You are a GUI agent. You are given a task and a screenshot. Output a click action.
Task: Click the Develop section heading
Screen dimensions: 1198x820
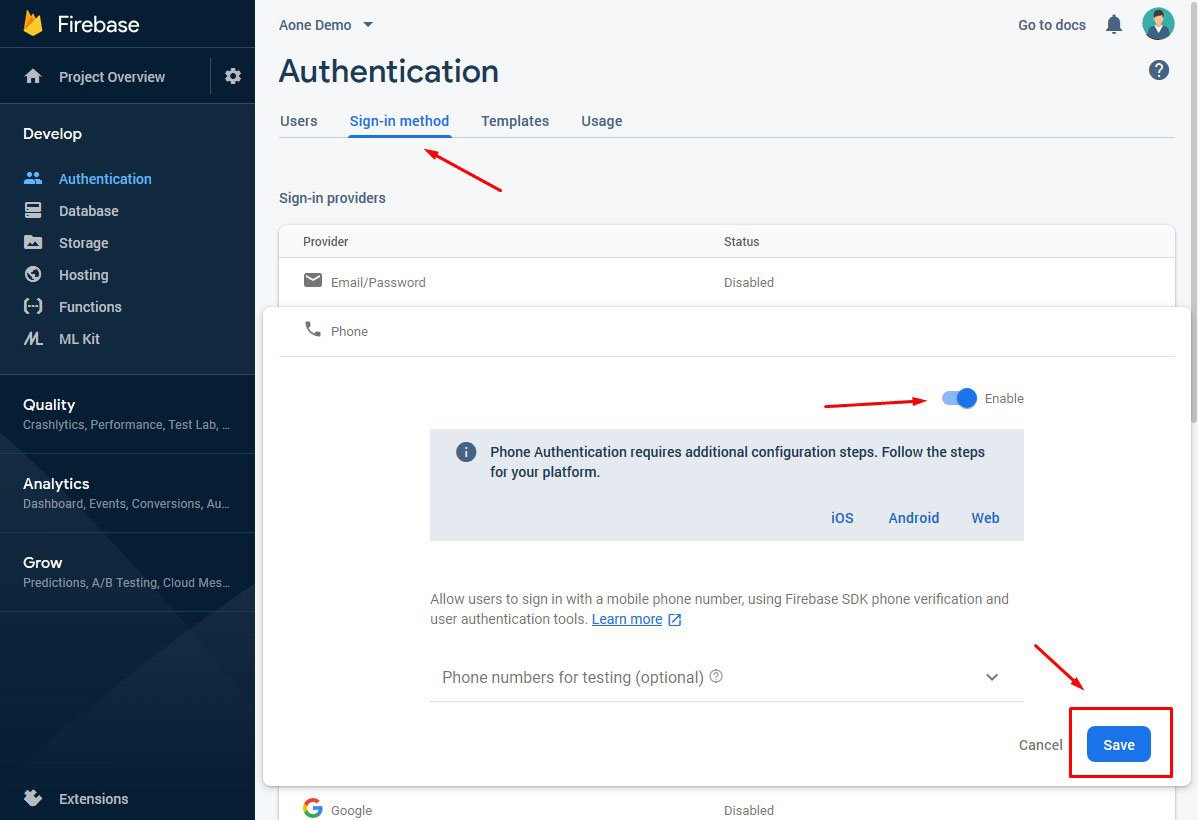pyautogui.click(x=52, y=134)
